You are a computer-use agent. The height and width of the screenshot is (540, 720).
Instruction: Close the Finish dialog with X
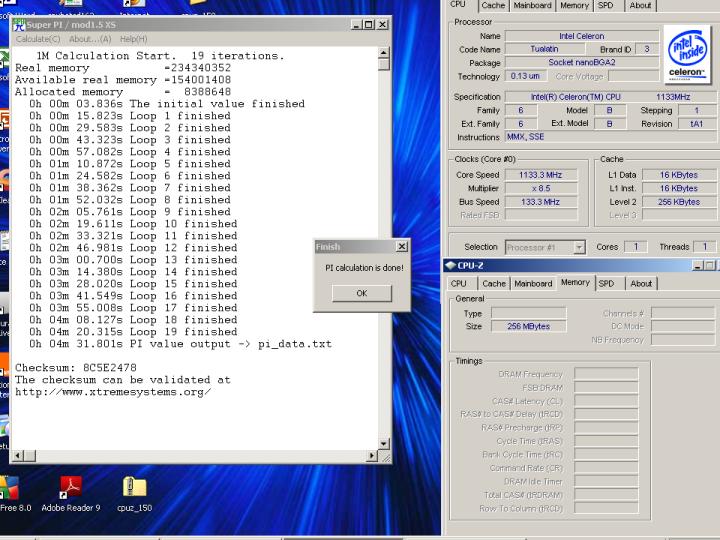pyautogui.click(x=402, y=247)
